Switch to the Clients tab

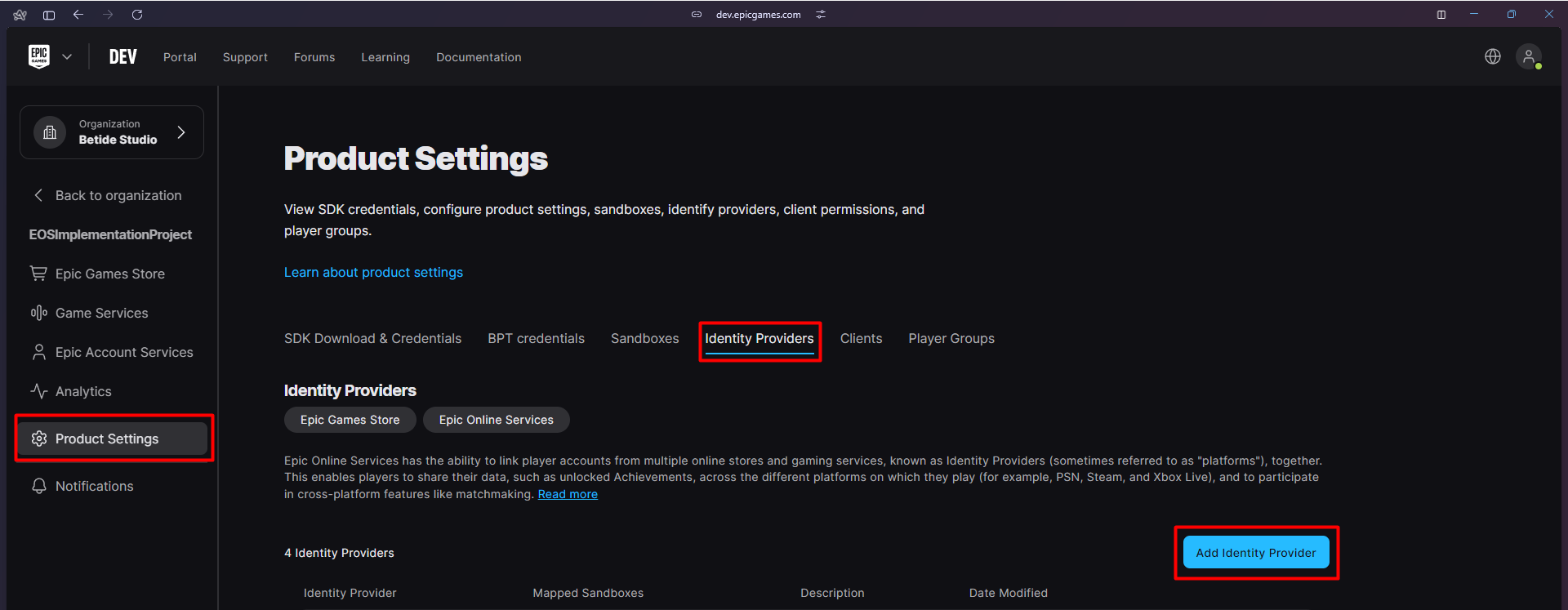[861, 338]
